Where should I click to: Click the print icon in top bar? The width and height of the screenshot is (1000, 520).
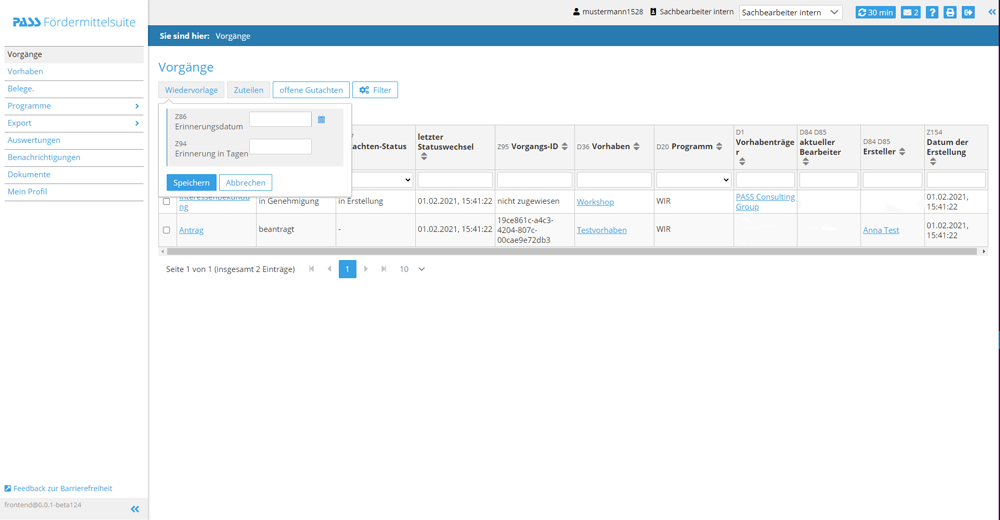950,12
